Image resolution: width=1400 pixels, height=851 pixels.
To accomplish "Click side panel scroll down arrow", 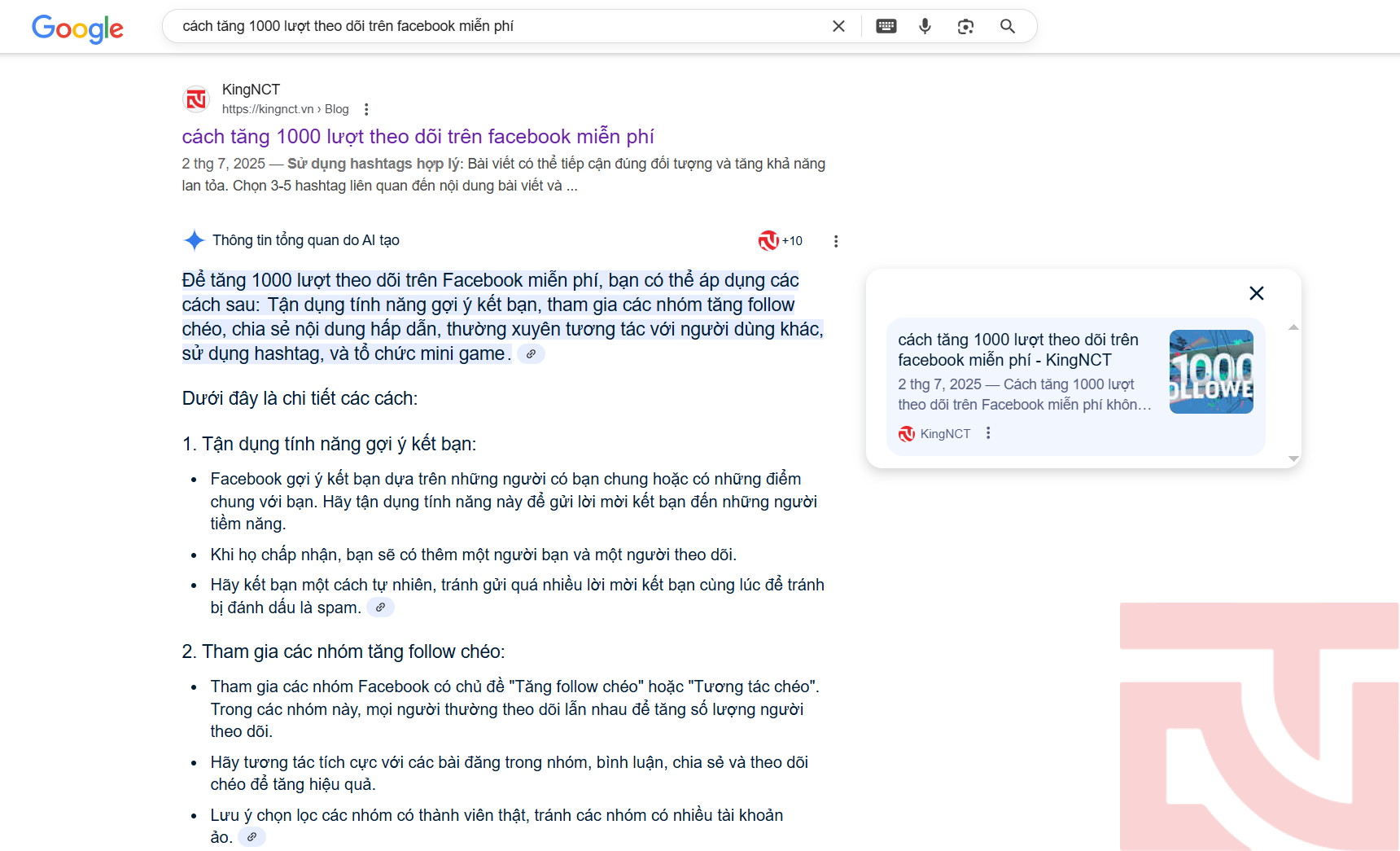I will [1293, 458].
